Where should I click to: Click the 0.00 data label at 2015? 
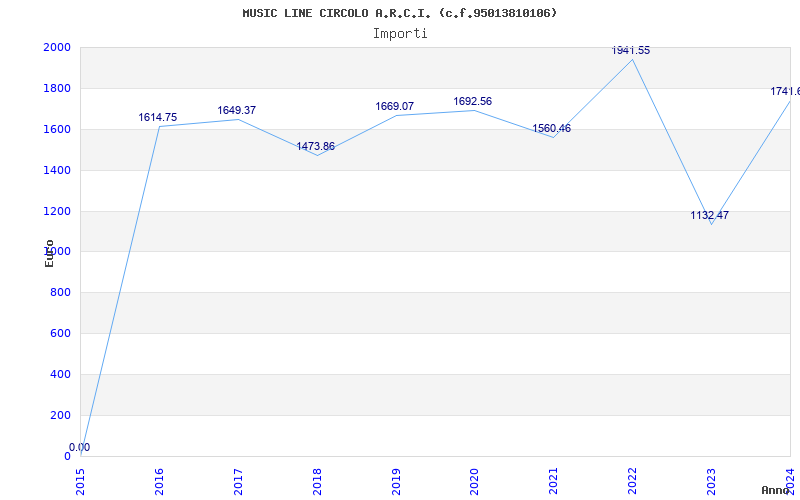(80, 448)
